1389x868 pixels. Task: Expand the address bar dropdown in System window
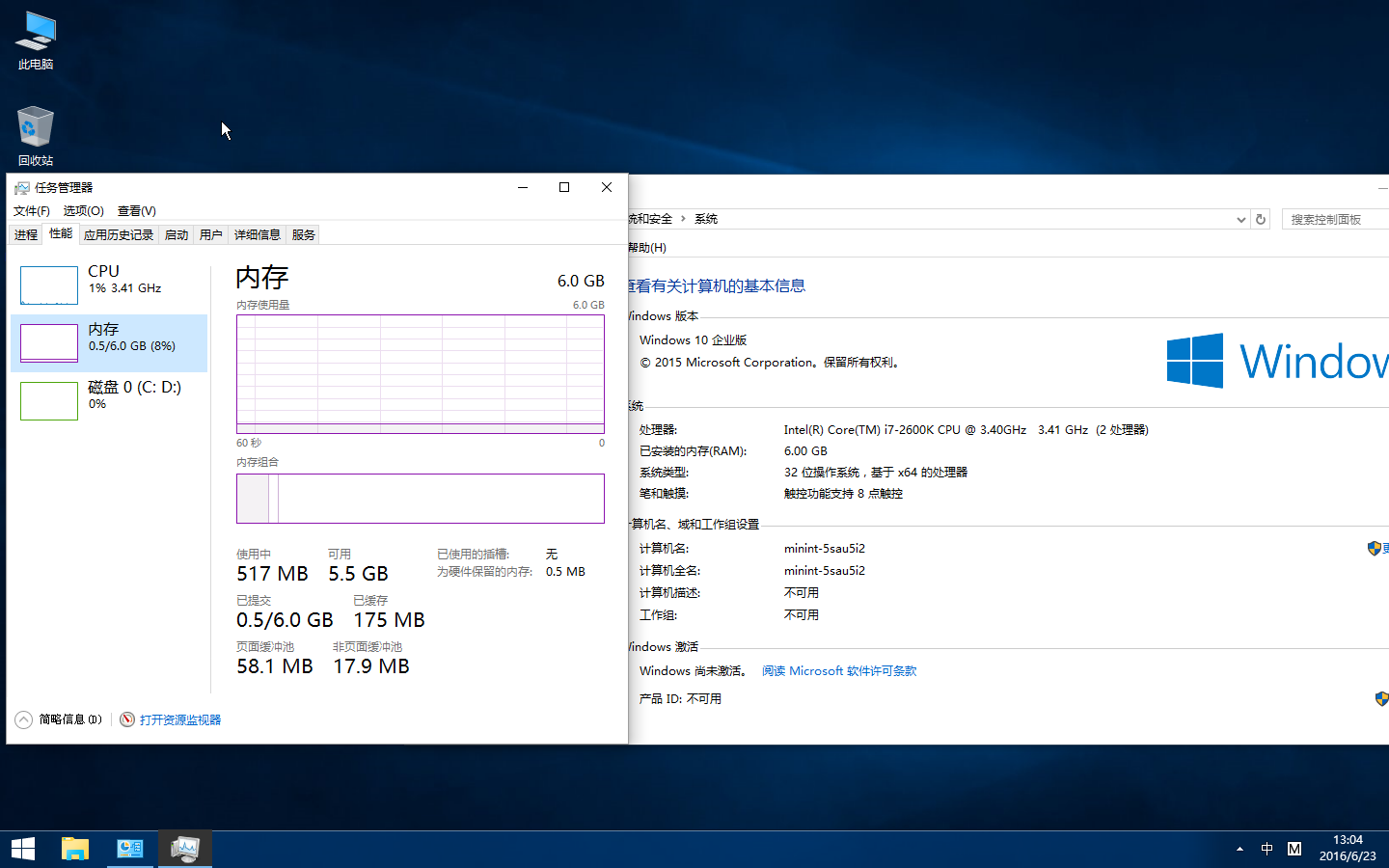1240,220
